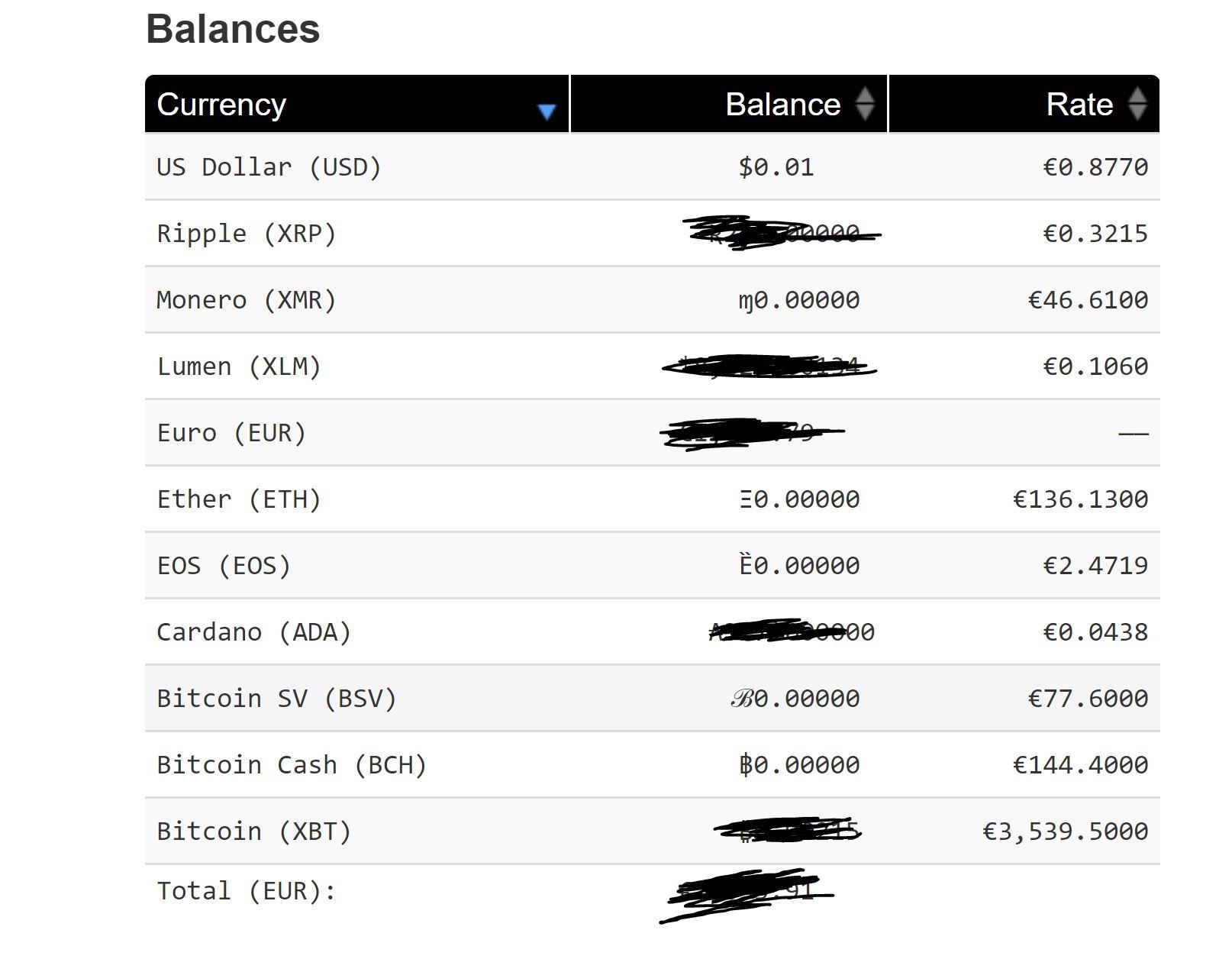Pick the Cardano (ADA) currency name
Viewport: 1232px width, 959px height.
[x=253, y=632]
